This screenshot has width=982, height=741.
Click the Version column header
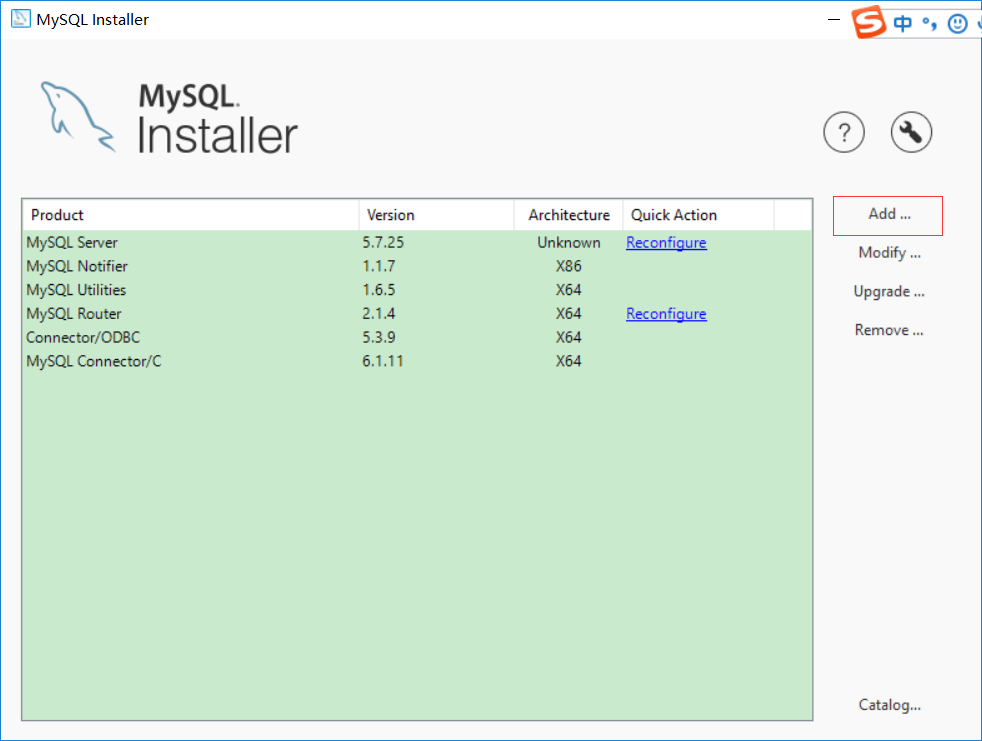[437, 215]
